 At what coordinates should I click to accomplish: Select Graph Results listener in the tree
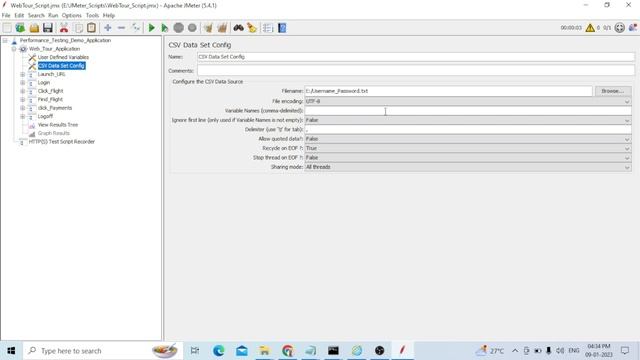(x=53, y=133)
